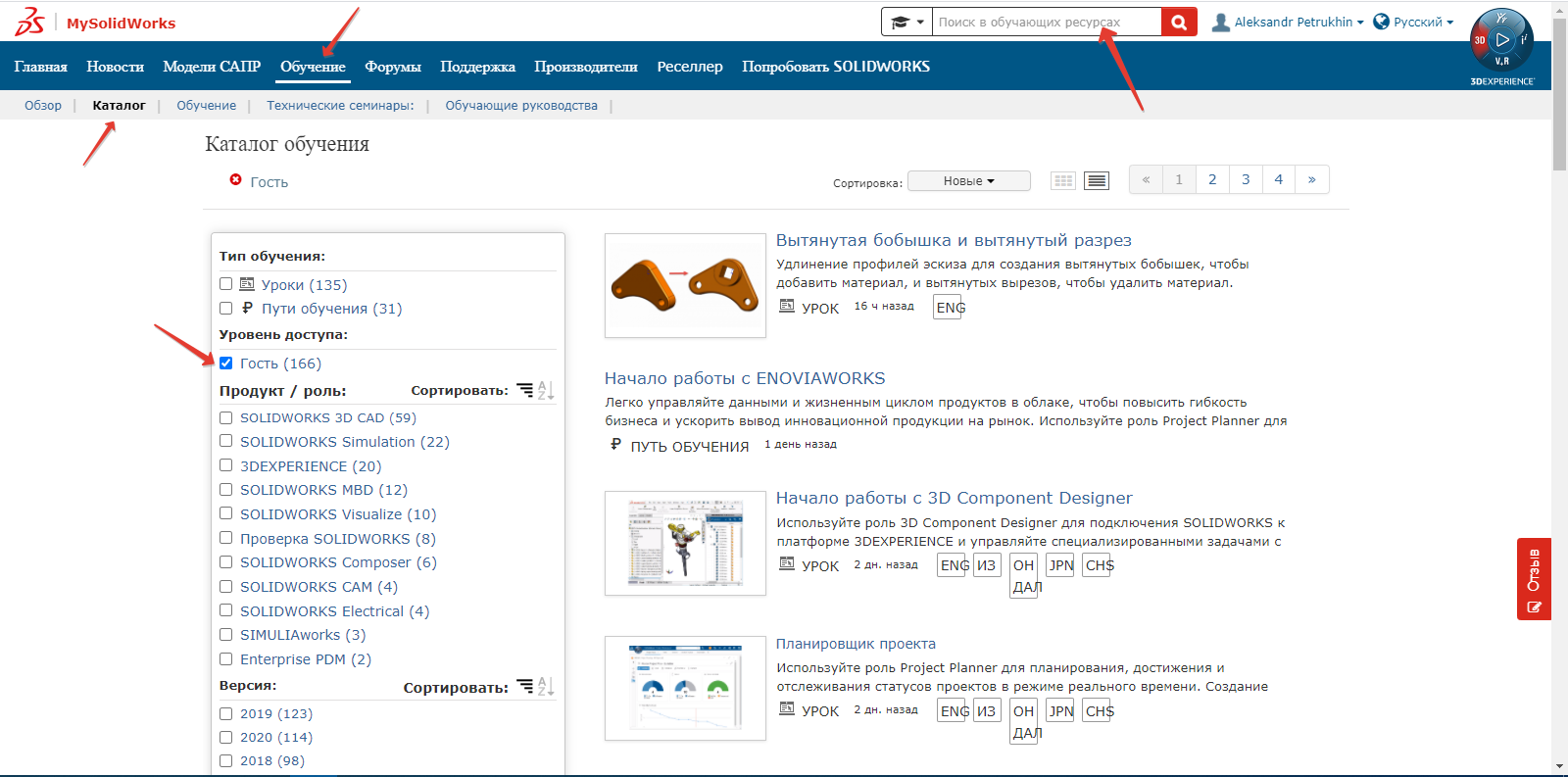Image resolution: width=1568 pixels, height=777 pixels.
Task: Click the 3DS MySolidWorks logo
Action: point(95,22)
